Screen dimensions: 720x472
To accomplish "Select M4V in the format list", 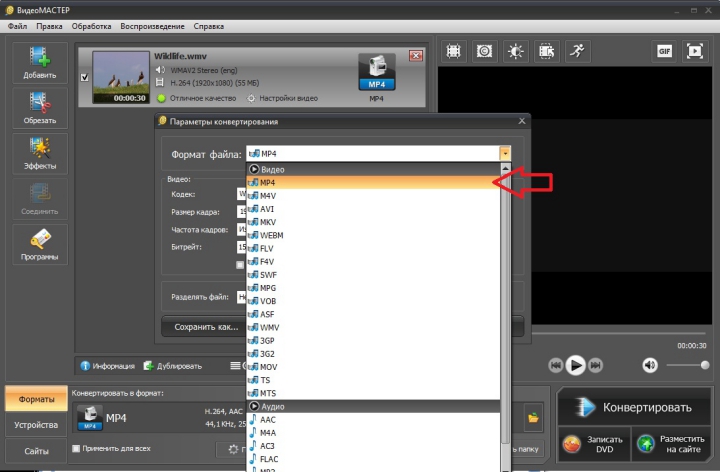I will coord(373,196).
